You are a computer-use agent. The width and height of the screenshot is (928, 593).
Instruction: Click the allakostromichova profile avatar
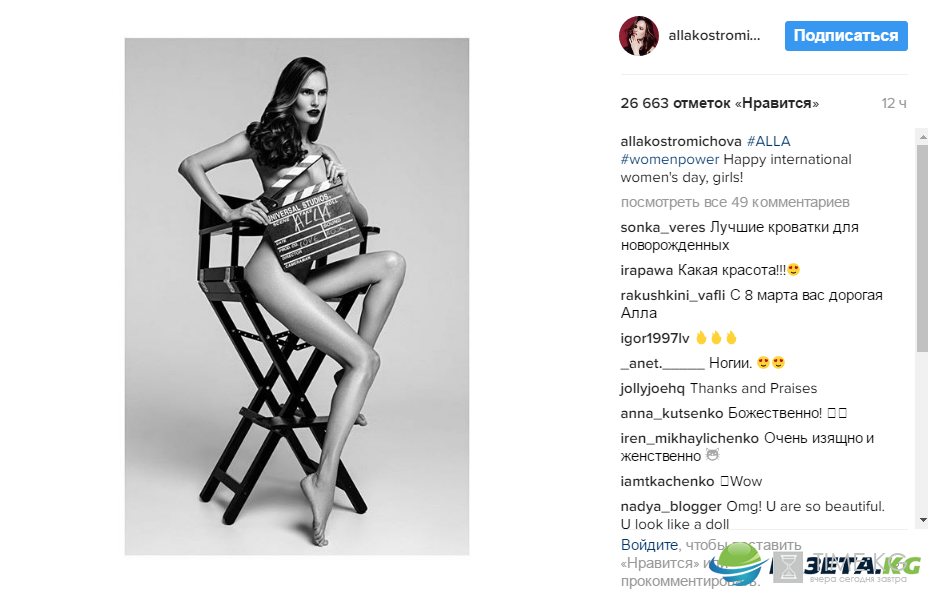click(639, 36)
